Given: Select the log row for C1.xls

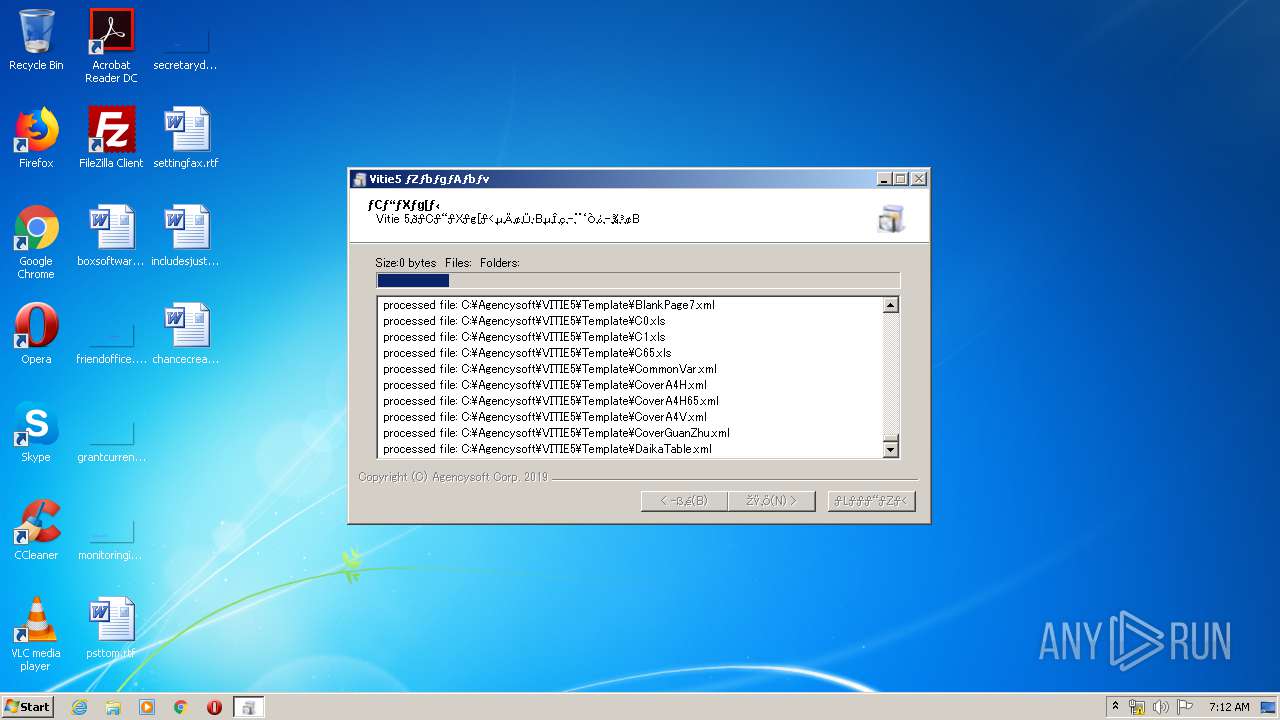Looking at the screenshot, I should (x=630, y=337).
